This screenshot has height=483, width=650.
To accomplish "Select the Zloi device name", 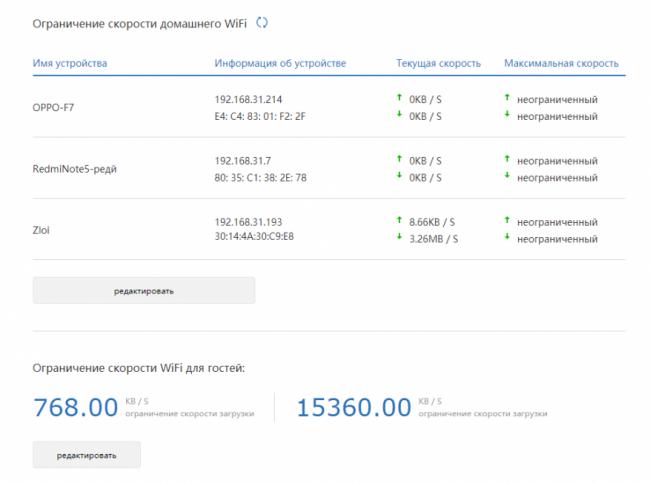I will pos(42,229).
